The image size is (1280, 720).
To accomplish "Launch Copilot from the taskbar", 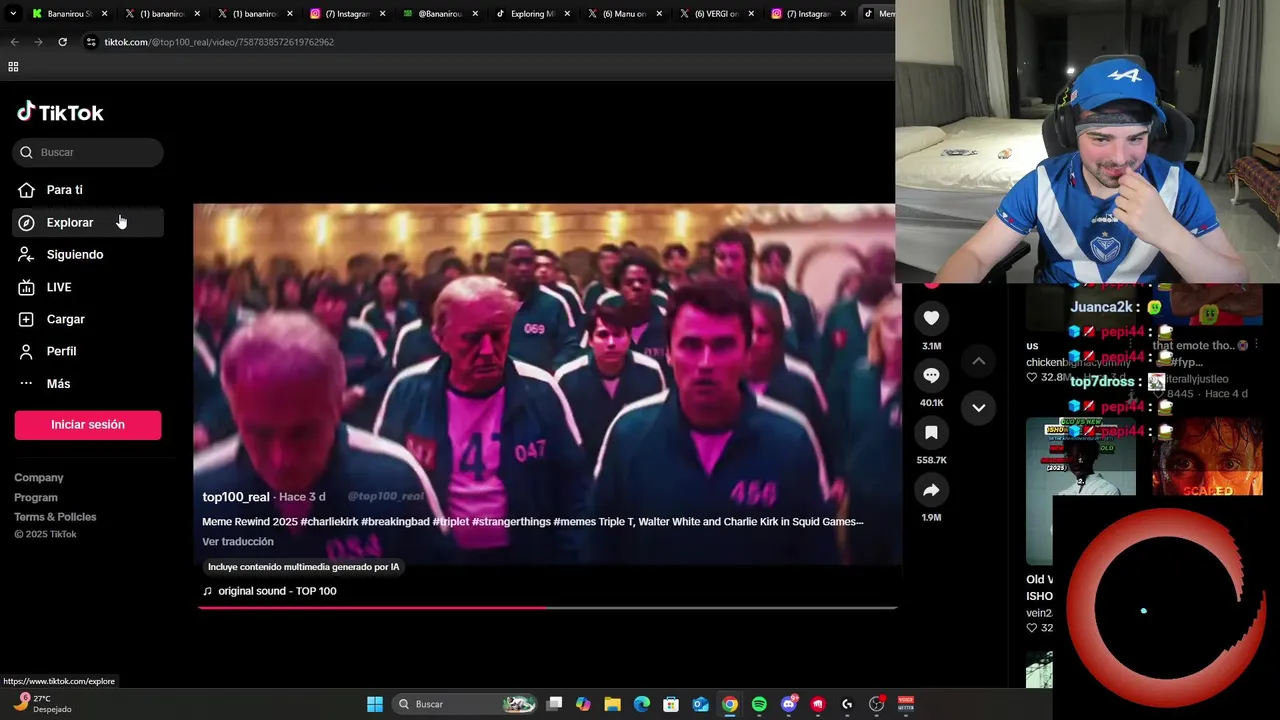I will pyautogui.click(x=583, y=704).
